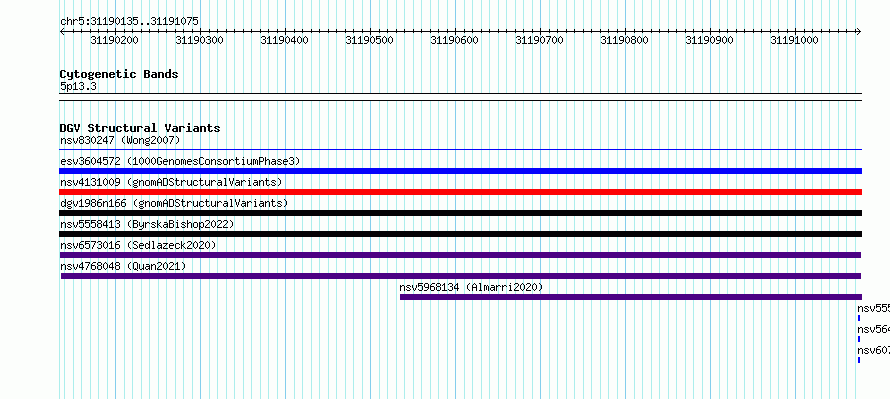Click the small blue mark under nsv607

click(859, 360)
